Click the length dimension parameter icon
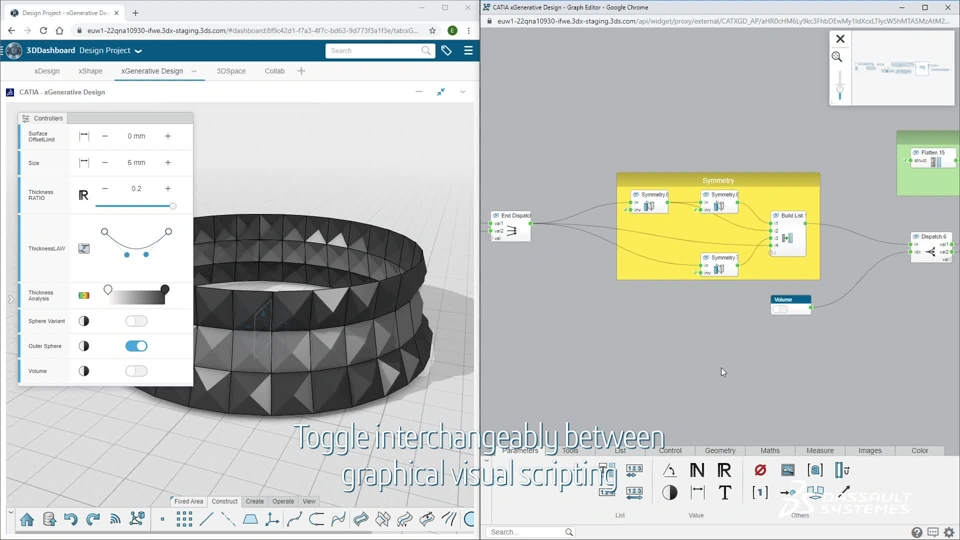 pos(697,492)
